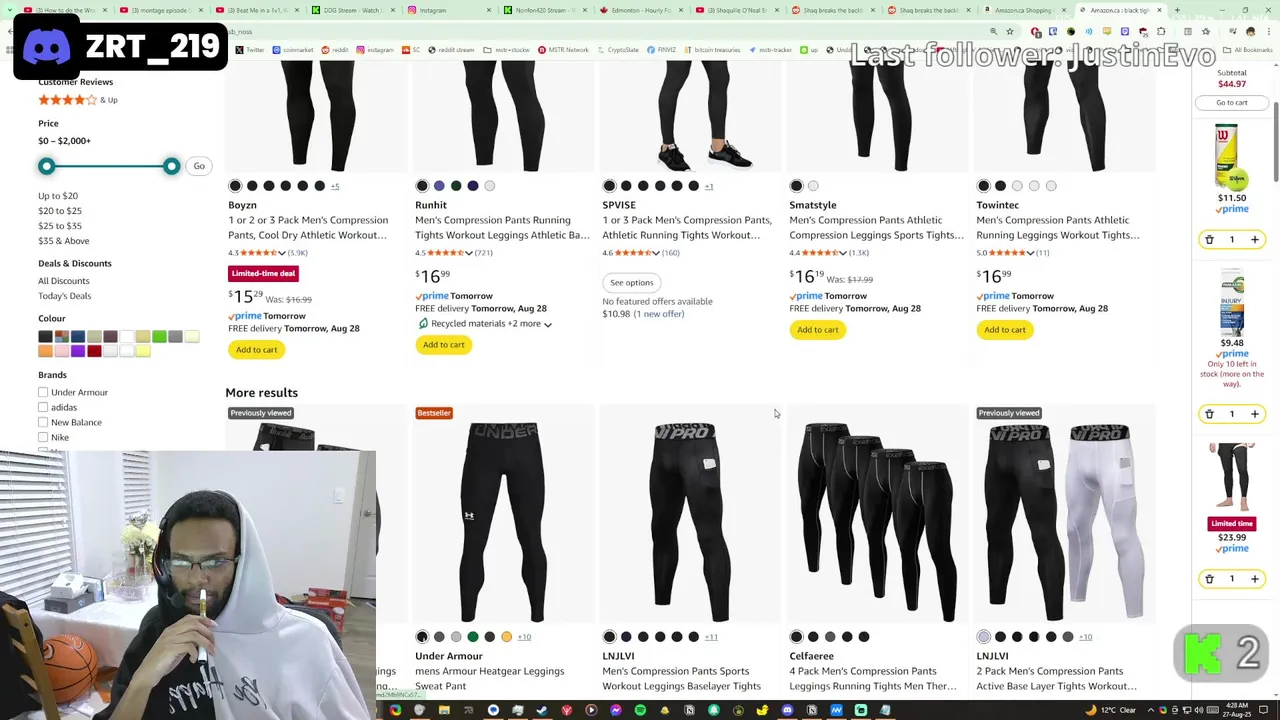Switch to the Instagram browser tab

(x=446, y=10)
